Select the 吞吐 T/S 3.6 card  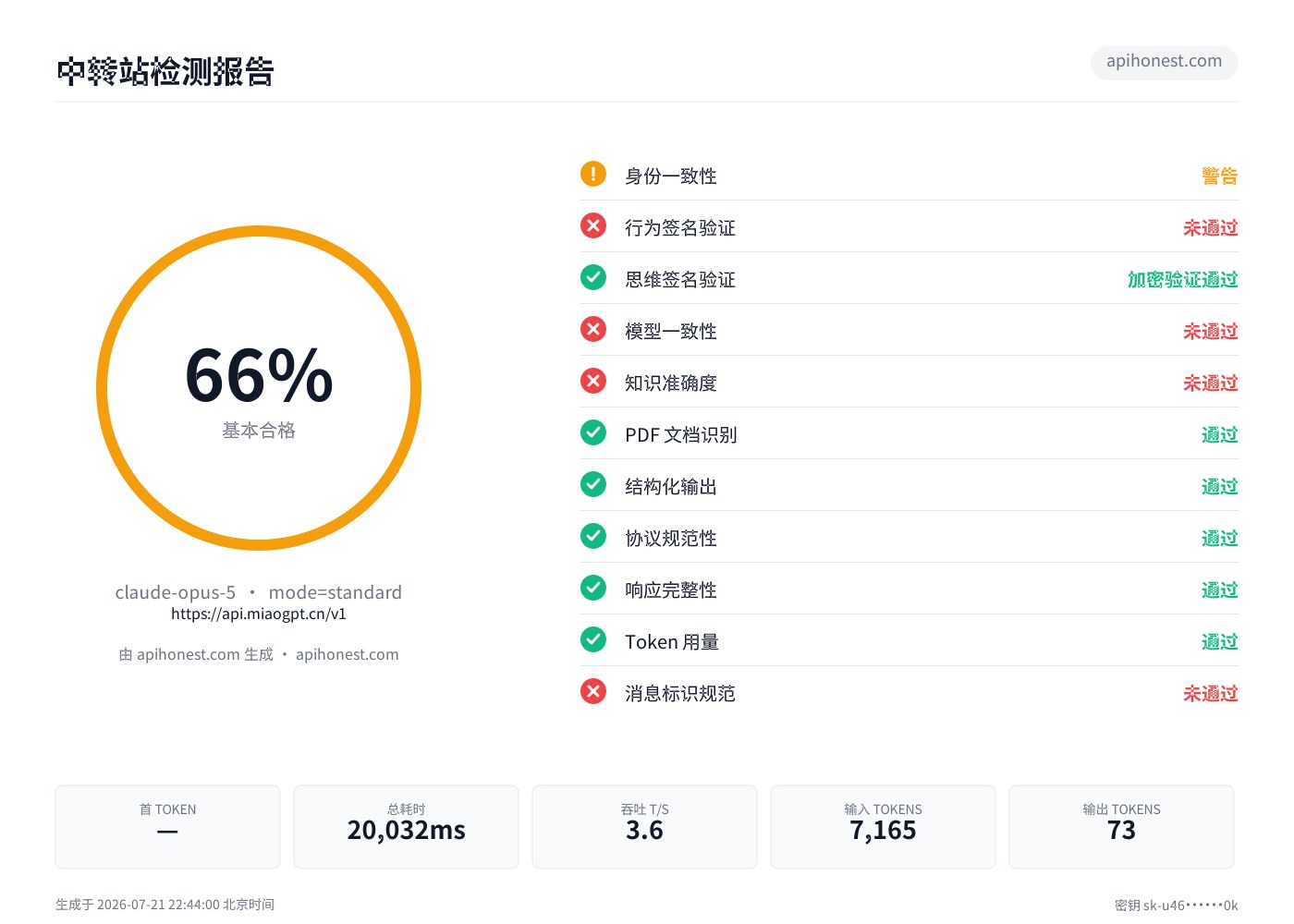click(x=644, y=827)
